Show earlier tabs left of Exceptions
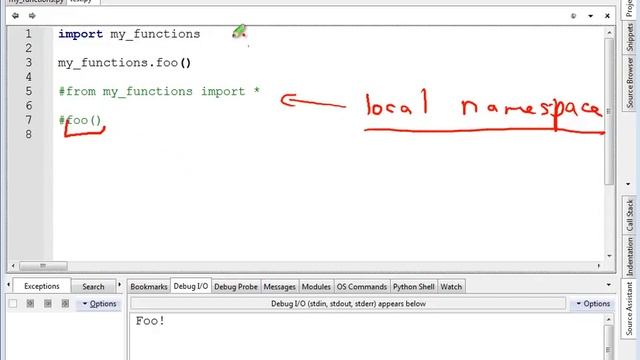Screen dimensions: 640x360 9,284
